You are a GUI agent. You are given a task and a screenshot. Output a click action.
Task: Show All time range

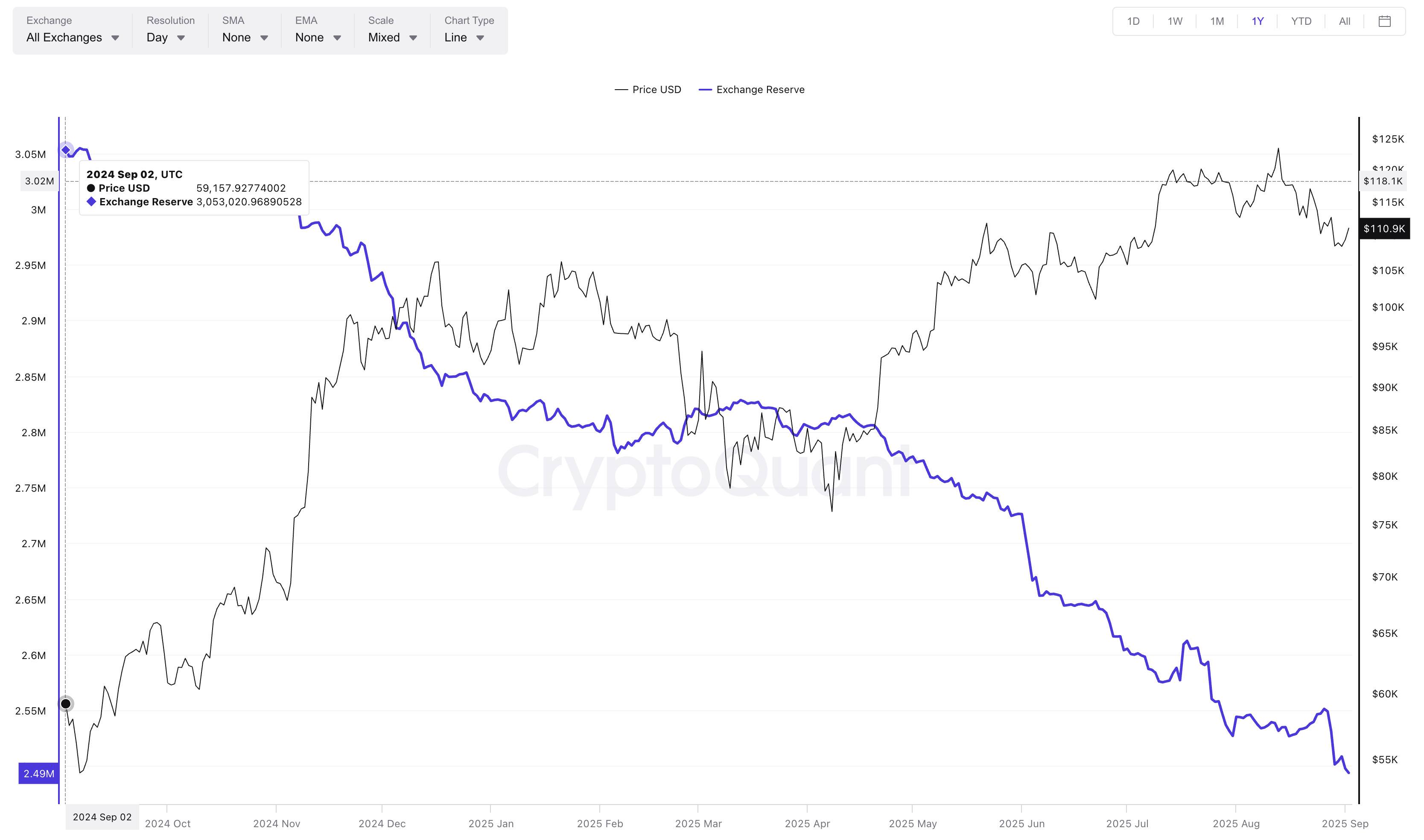pos(1344,21)
